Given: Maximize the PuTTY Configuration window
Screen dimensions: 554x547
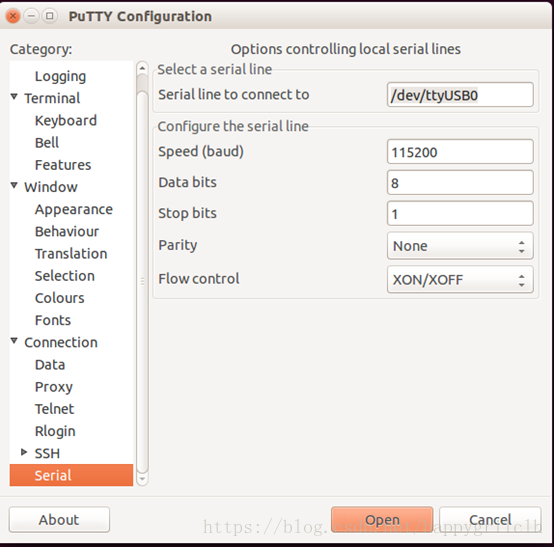Looking at the screenshot, I should 50,16.
